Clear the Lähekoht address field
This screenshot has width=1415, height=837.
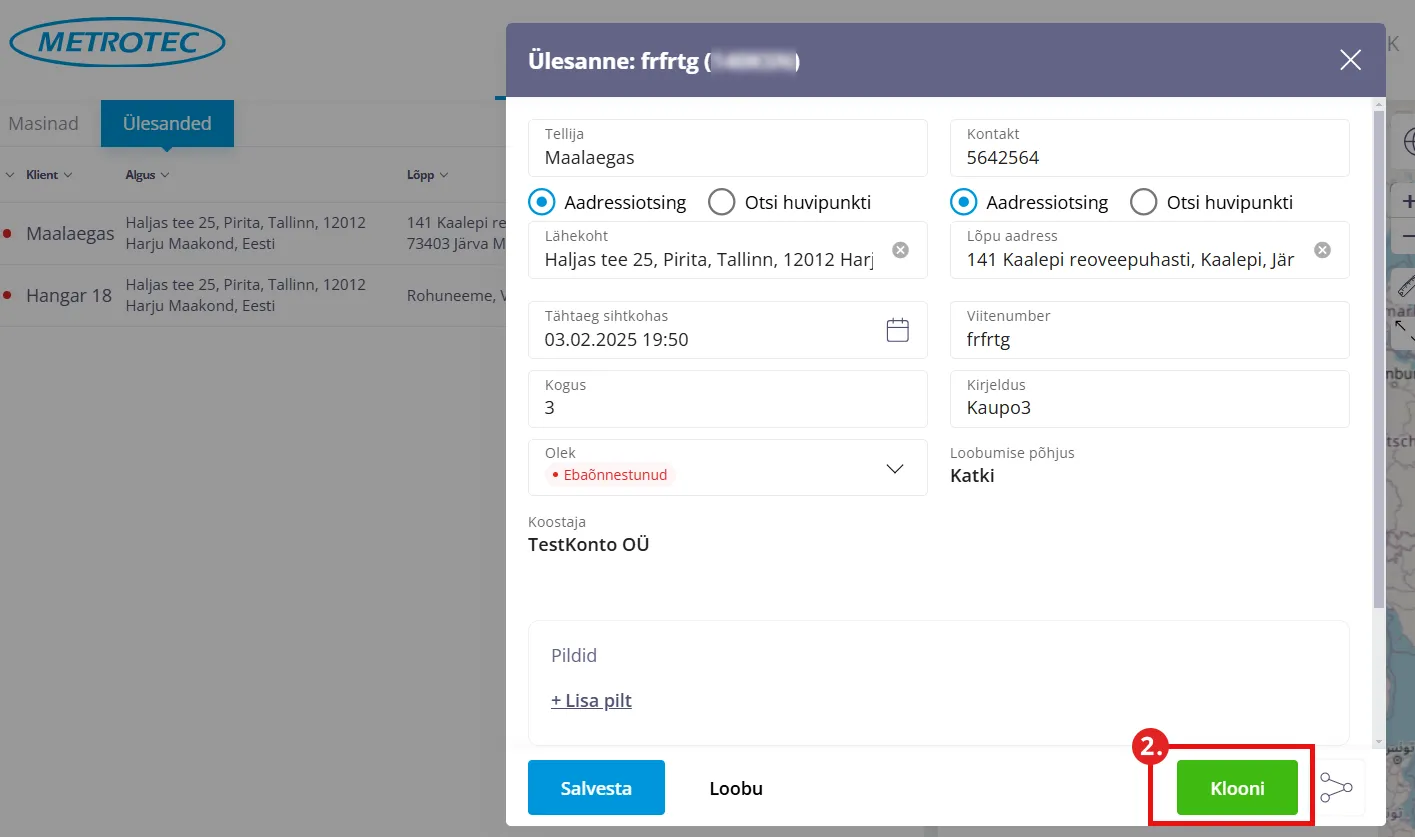pos(900,250)
